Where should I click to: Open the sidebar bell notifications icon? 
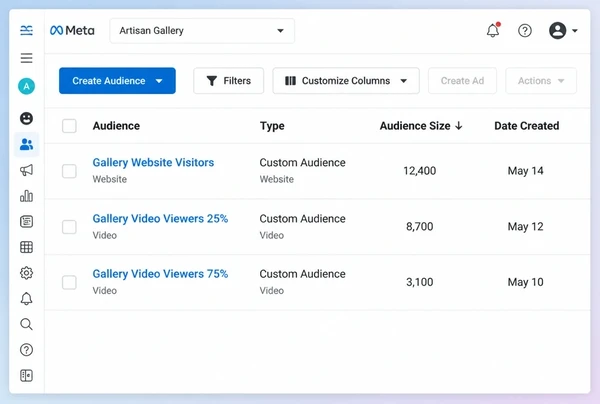[26, 298]
